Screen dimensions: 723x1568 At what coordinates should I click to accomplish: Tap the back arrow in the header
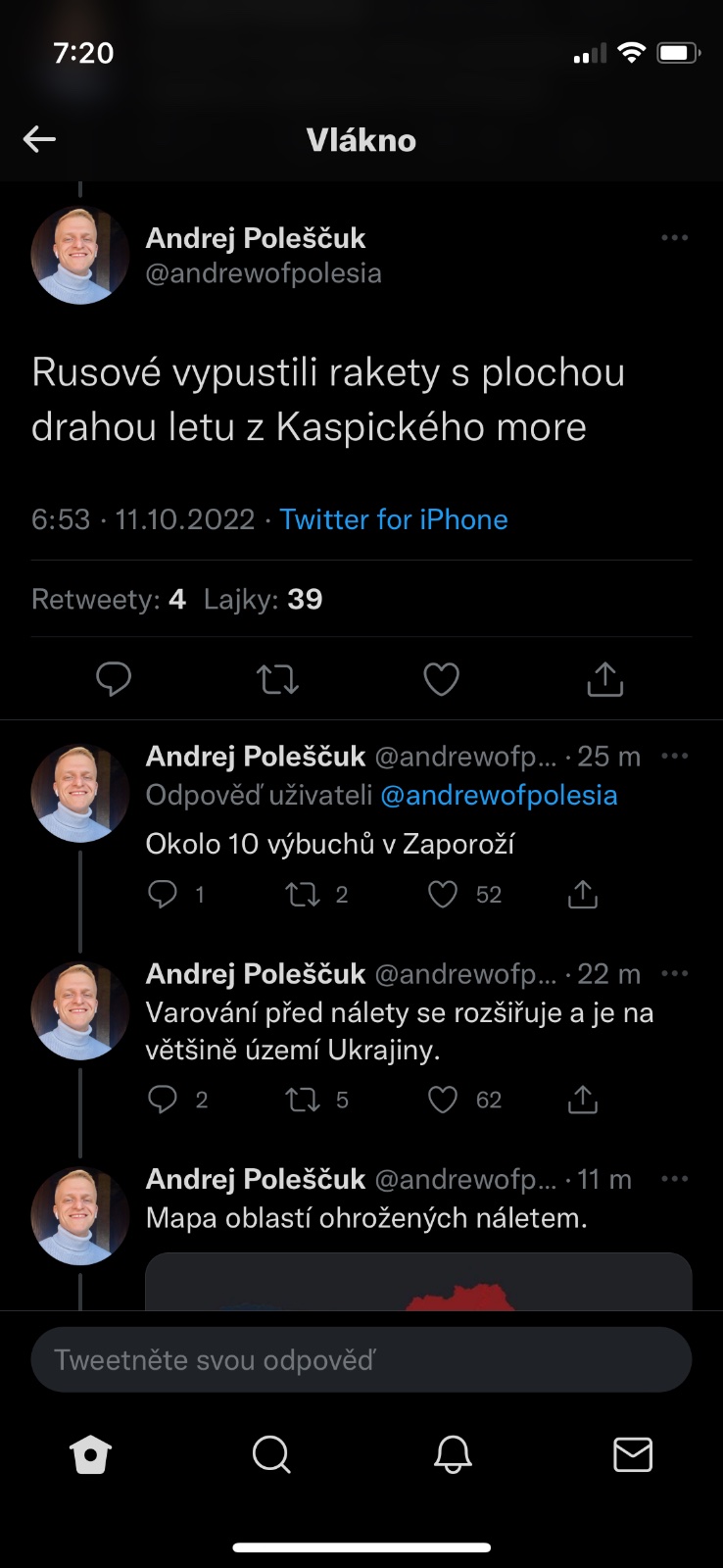(39, 139)
